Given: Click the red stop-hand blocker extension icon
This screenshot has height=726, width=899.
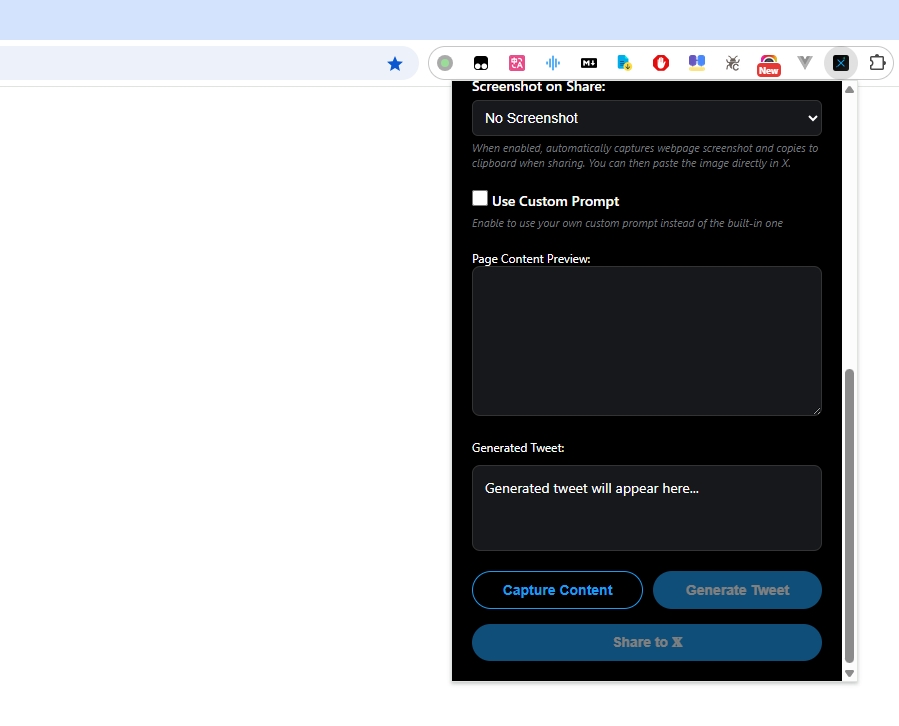Looking at the screenshot, I should pos(660,62).
